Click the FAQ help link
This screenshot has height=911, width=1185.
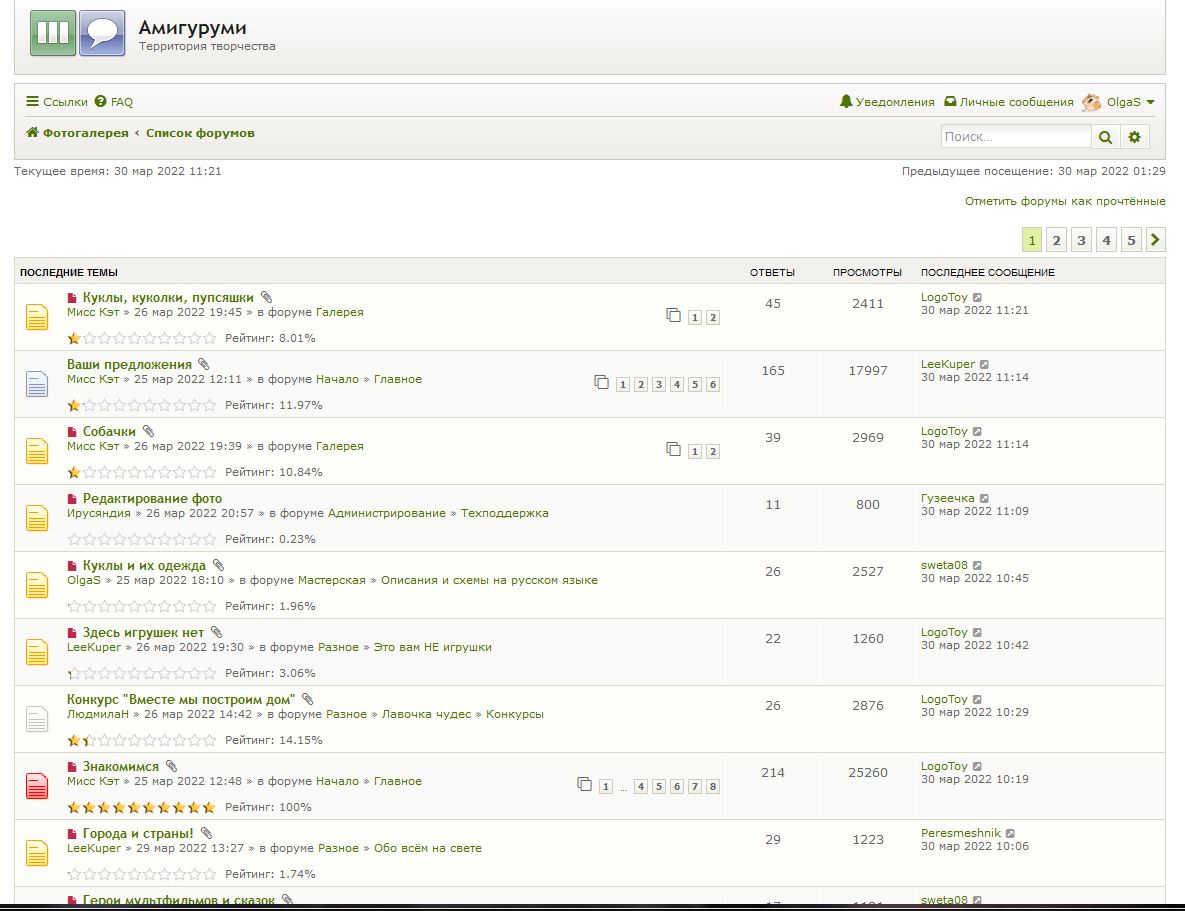(x=114, y=102)
